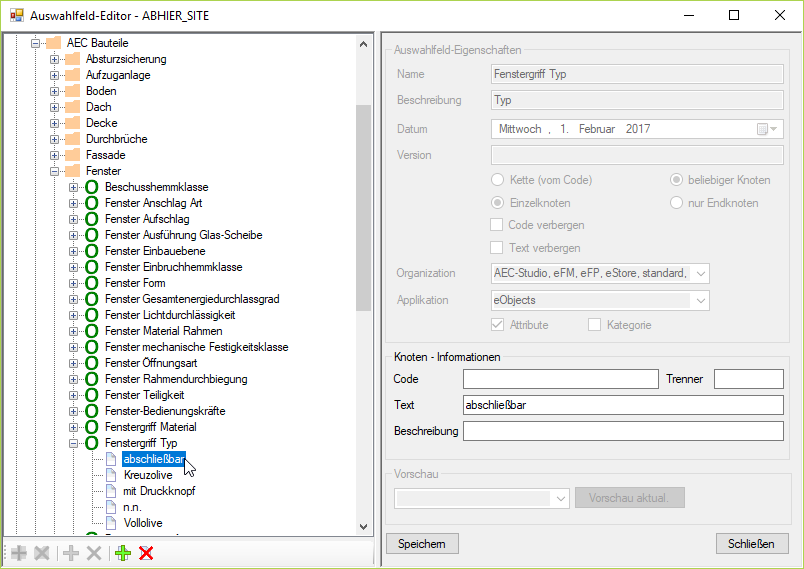The width and height of the screenshot is (804, 569).
Task: Click the document icon beside Kreuzolive
Action: pos(111,475)
